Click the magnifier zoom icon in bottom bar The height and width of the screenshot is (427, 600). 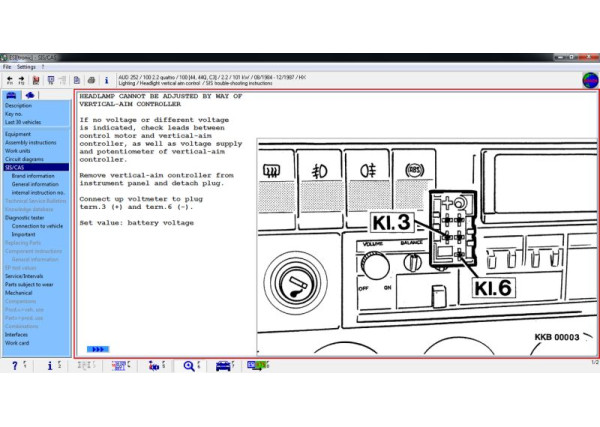pos(188,366)
